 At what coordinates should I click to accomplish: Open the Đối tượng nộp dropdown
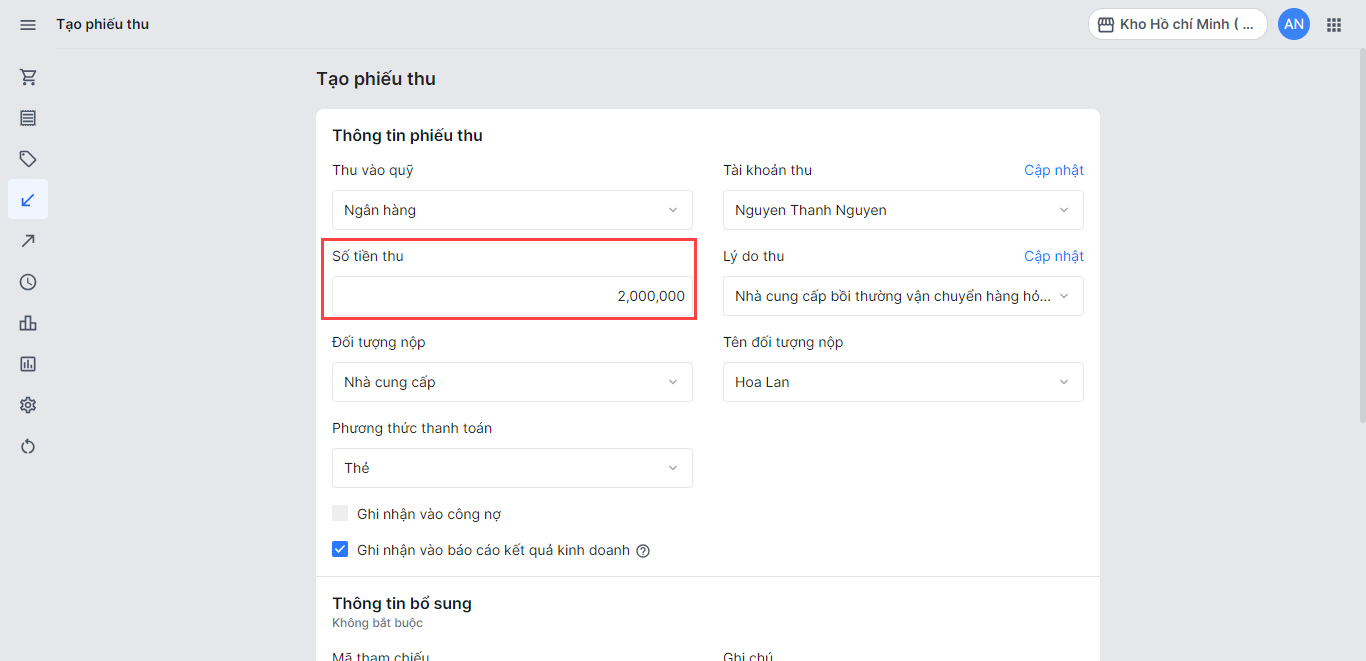512,382
